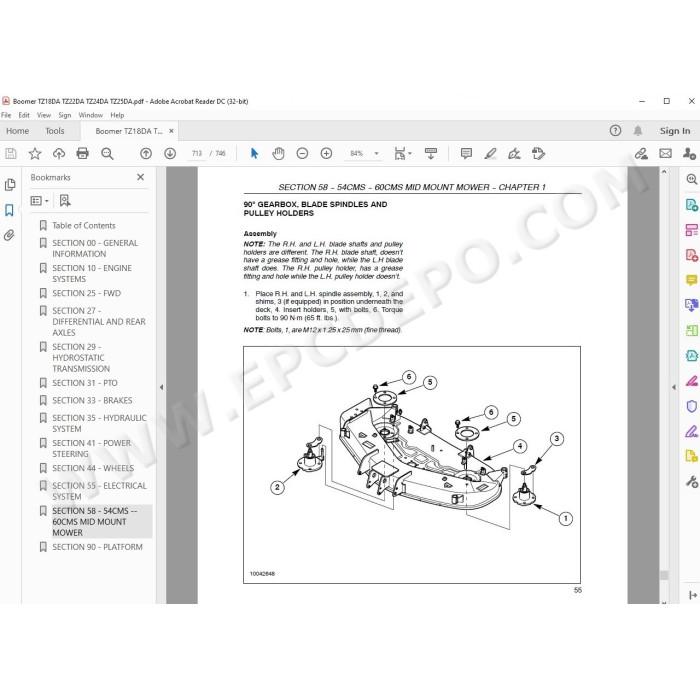This screenshot has height=700, width=700.
Task: Click the Stamp tool icon
Action: click(538, 154)
